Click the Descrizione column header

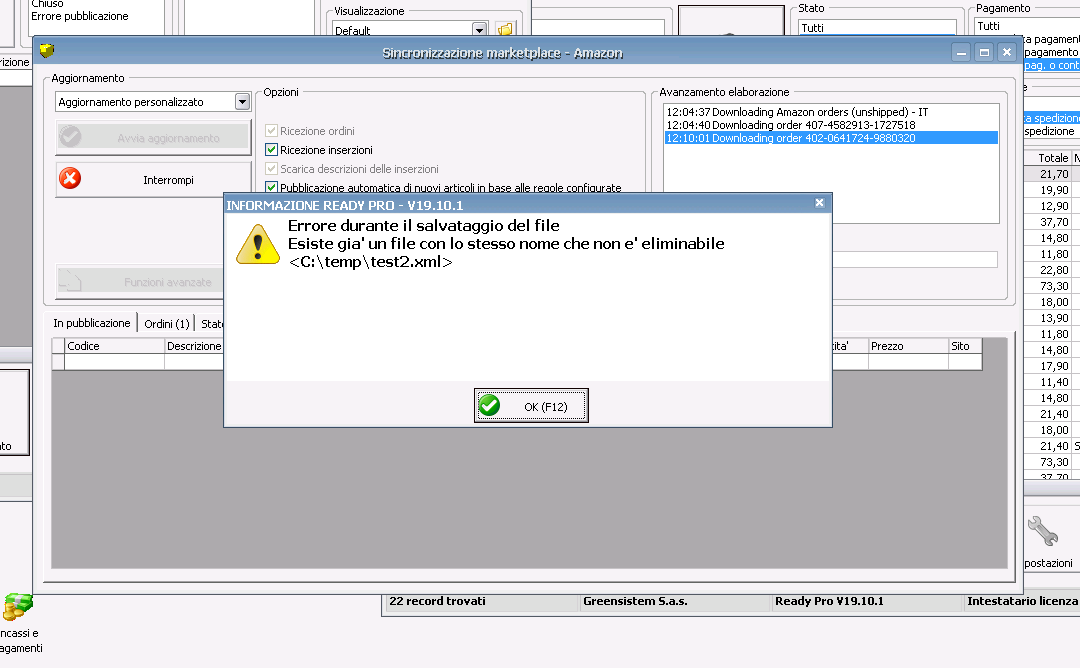(194, 346)
